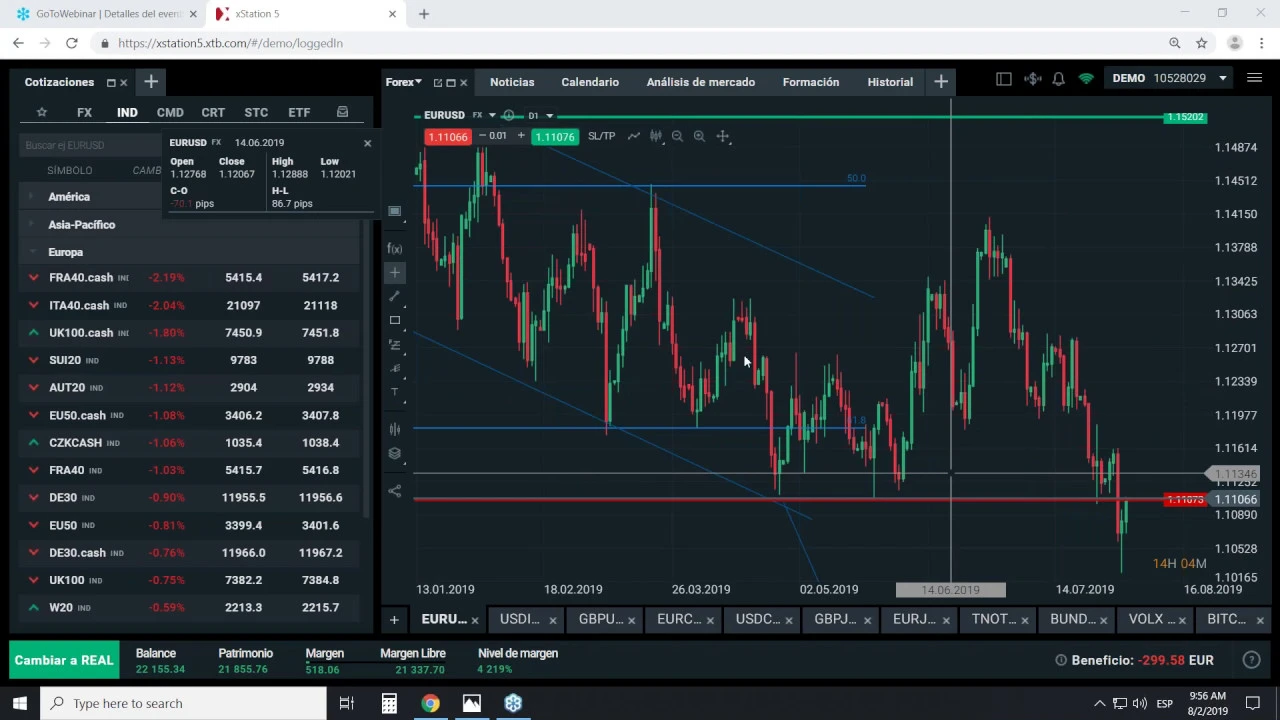The height and width of the screenshot is (720, 1280).
Task: Switch to the USDI chart tab
Action: (519, 619)
